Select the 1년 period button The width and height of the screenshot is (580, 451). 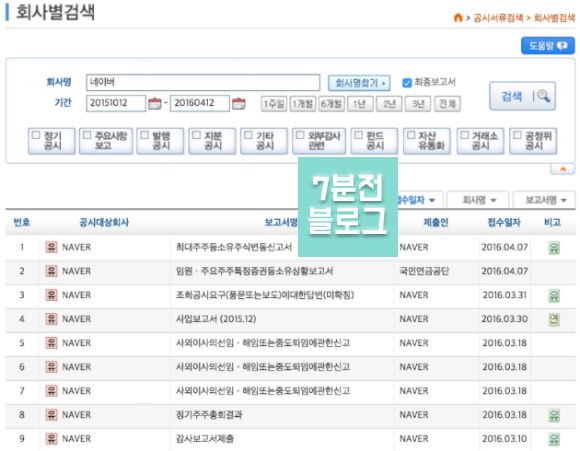tap(360, 104)
